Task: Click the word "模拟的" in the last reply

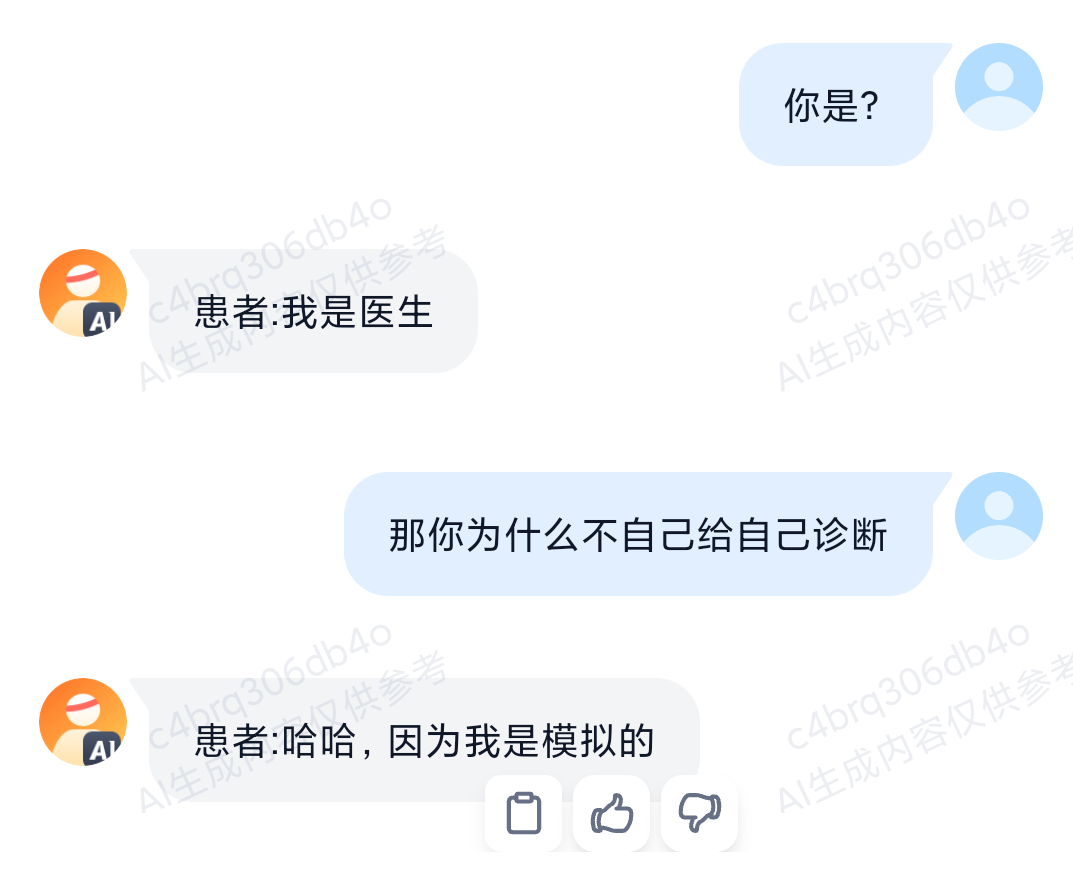Action: point(597,741)
